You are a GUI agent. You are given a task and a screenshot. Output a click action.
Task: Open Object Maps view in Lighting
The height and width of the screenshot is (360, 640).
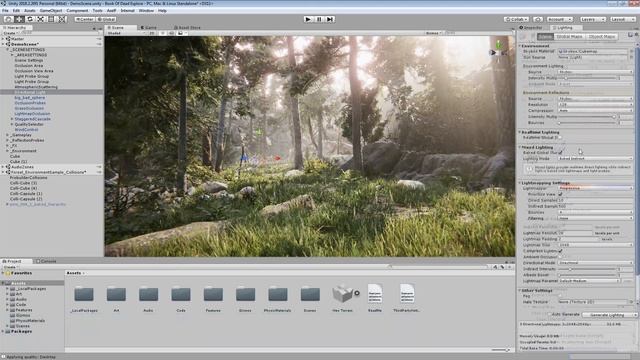pos(602,36)
